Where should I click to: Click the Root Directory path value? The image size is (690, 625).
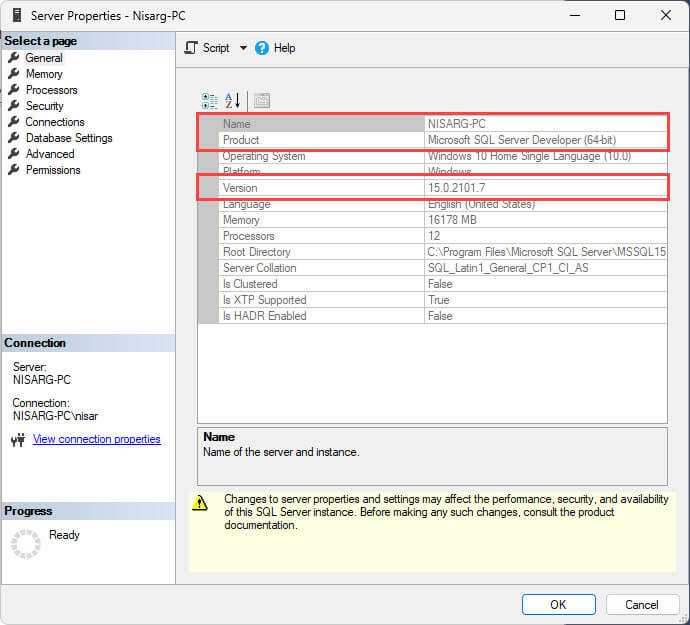[x=547, y=252]
